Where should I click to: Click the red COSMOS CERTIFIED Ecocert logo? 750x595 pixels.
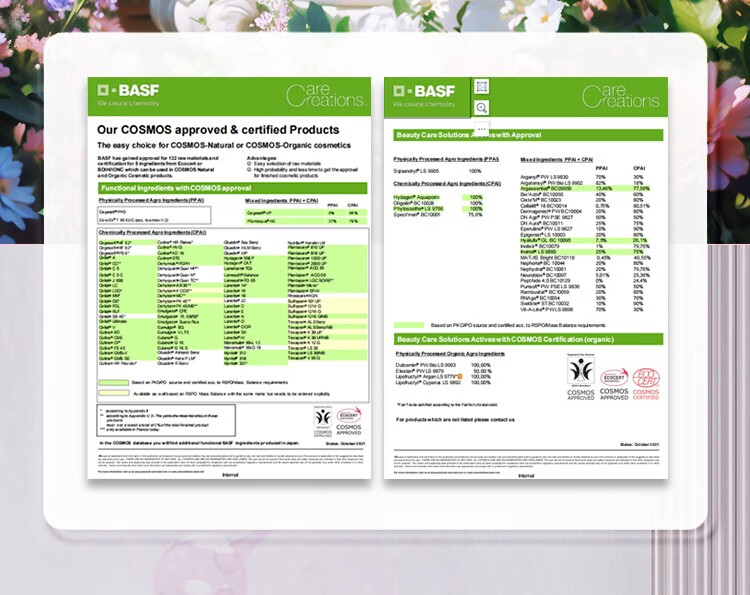646,384
